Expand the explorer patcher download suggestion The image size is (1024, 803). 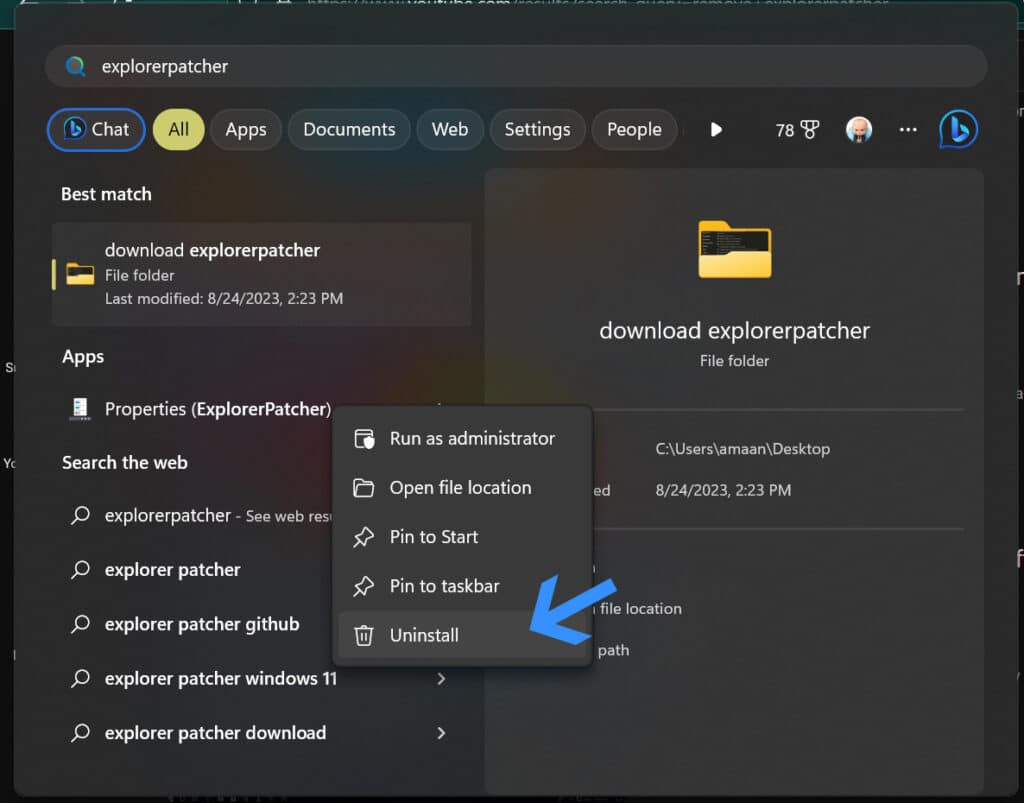click(x=441, y=732)
